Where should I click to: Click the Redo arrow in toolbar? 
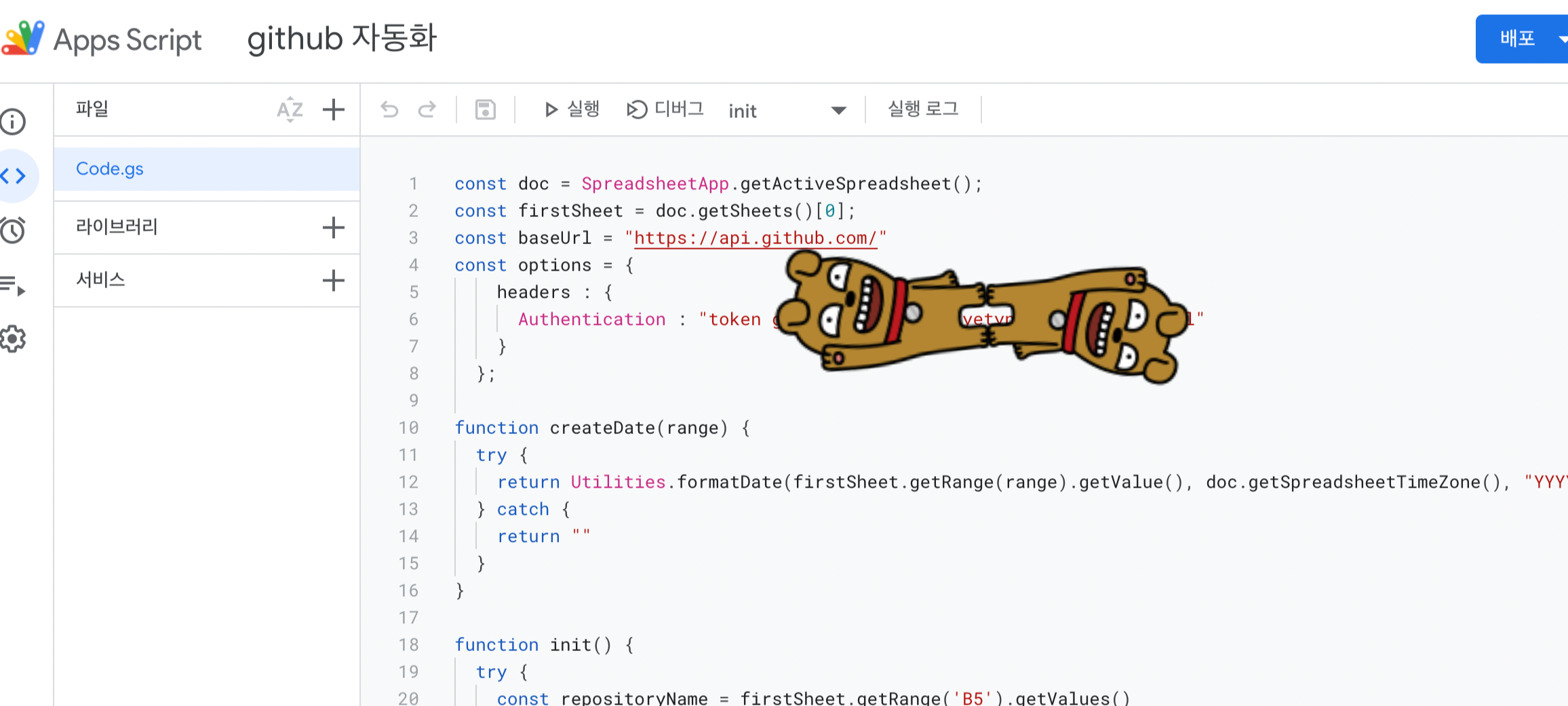click(427, 109)
